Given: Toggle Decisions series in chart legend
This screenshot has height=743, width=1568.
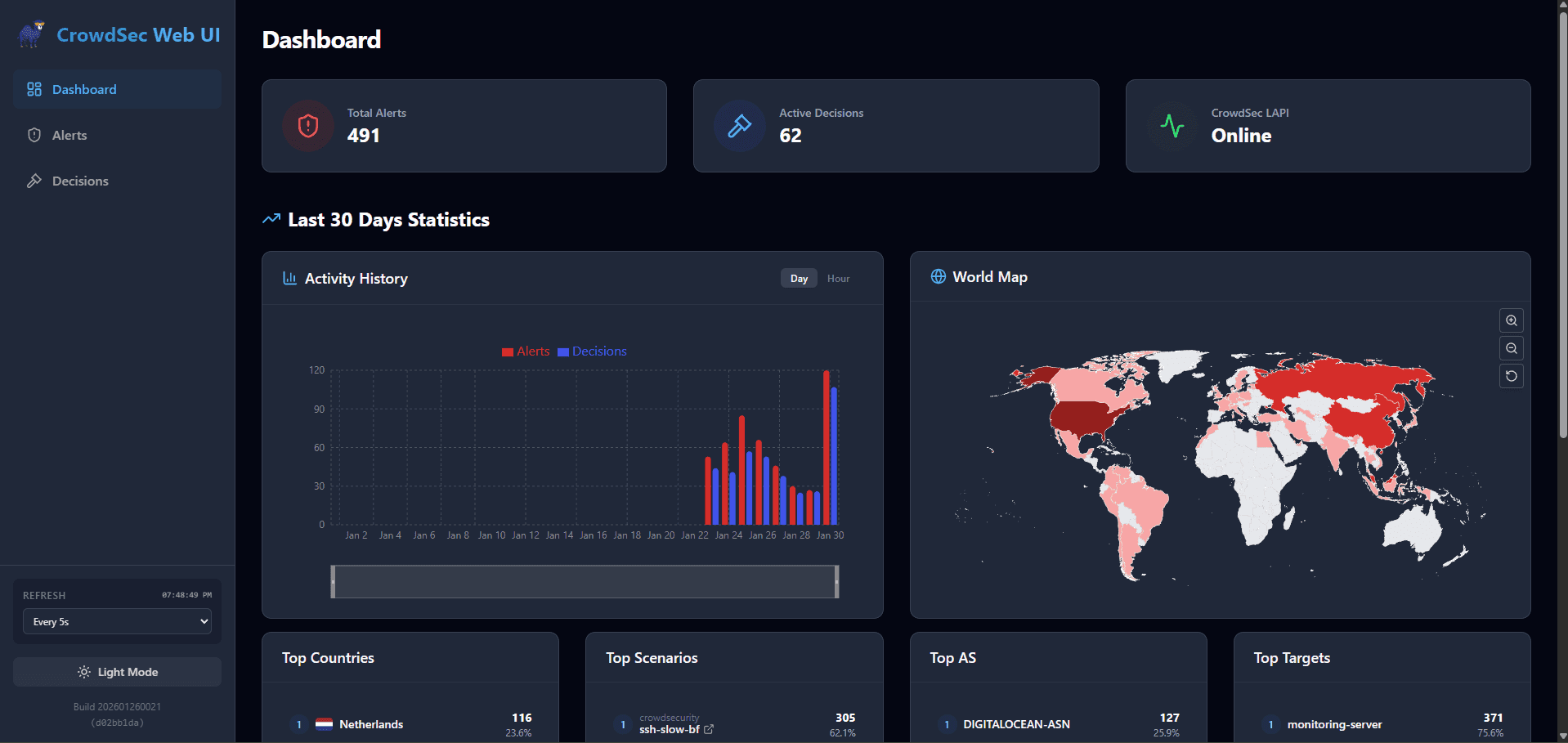Looking at the screenshot, I should tap(592, 351).
